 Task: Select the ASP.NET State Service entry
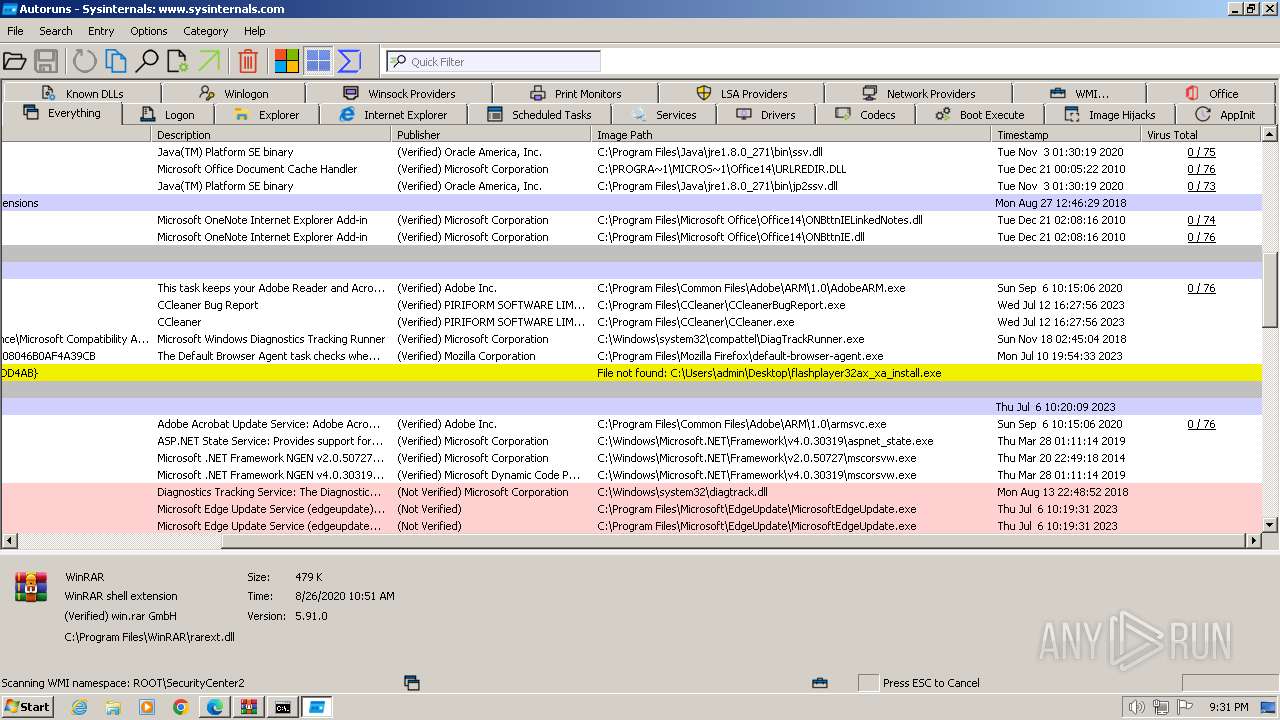click(x=631, y=441)
